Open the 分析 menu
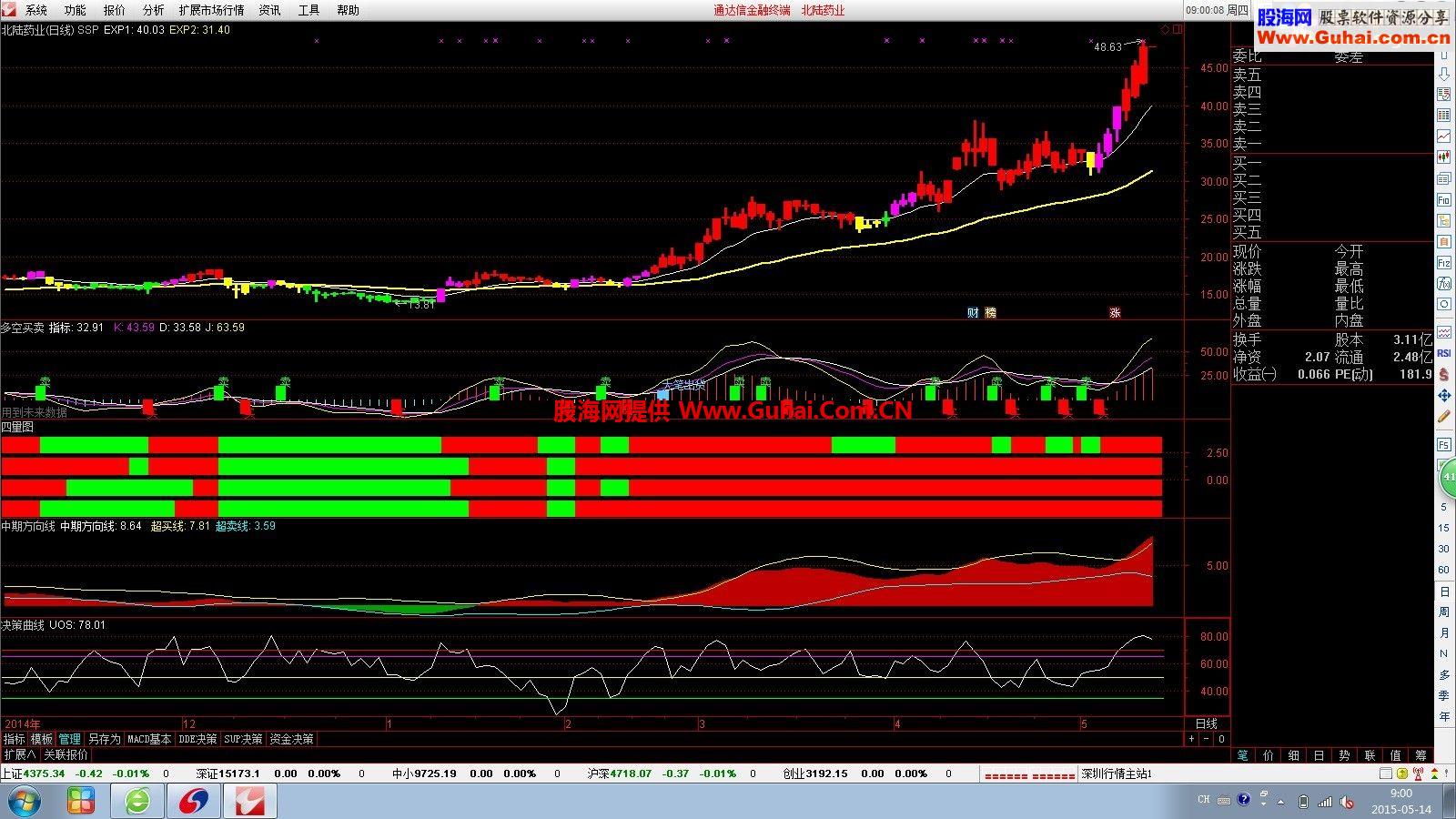The image size is (1456, 819). click(x=153, y=10)
